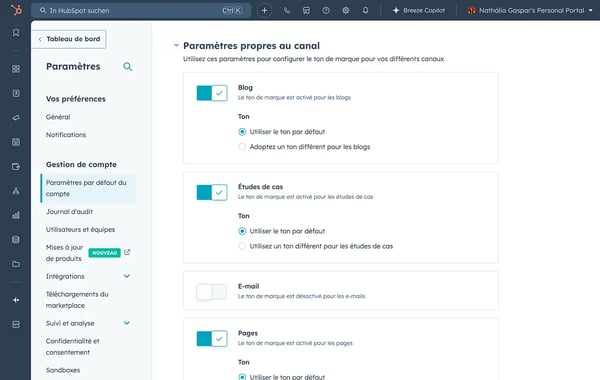This screenshot has width=600, height=380.
Task: Select Utiliser le ton par défaut for Blog
Action: [x=242, y=132]
